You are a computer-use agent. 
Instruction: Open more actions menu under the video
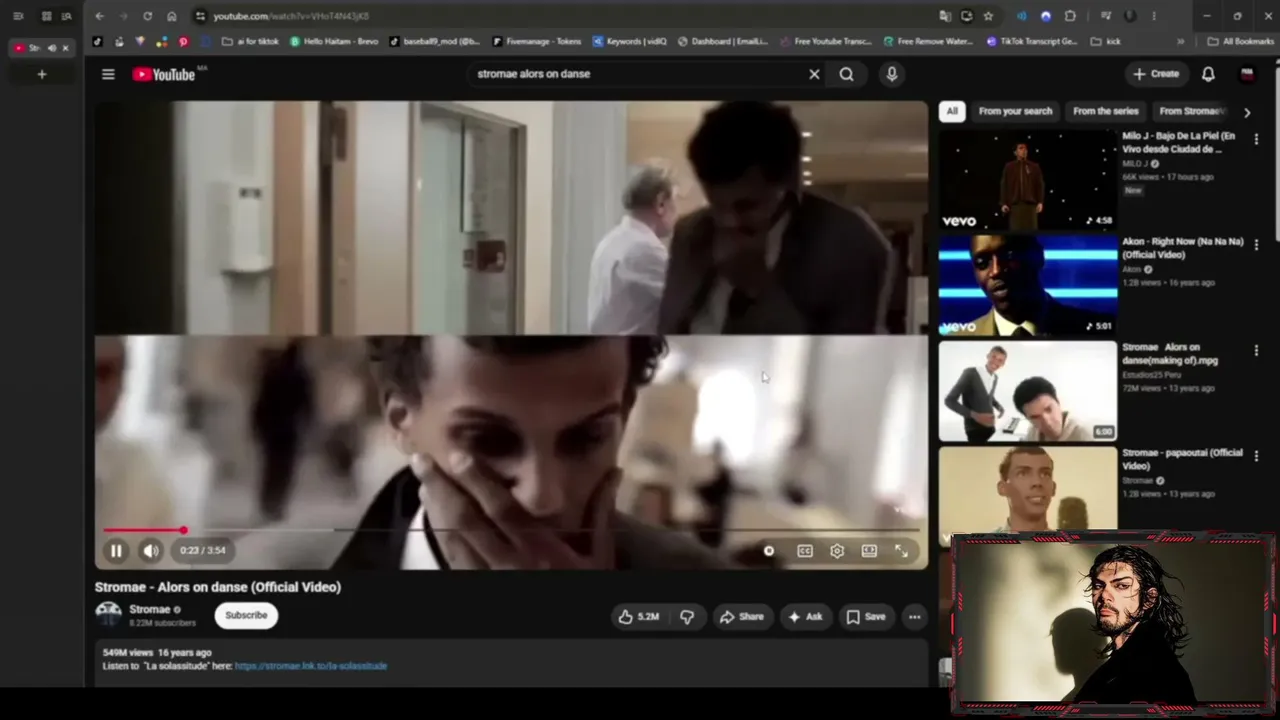coord(914,617)
